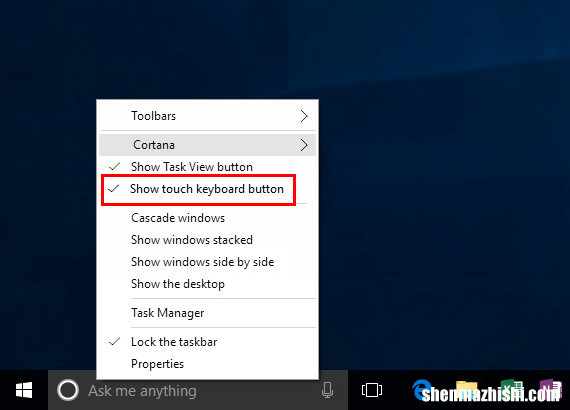Click the Cortana circle icon
The height and width of the screenshot is (410, 570).
68,390
